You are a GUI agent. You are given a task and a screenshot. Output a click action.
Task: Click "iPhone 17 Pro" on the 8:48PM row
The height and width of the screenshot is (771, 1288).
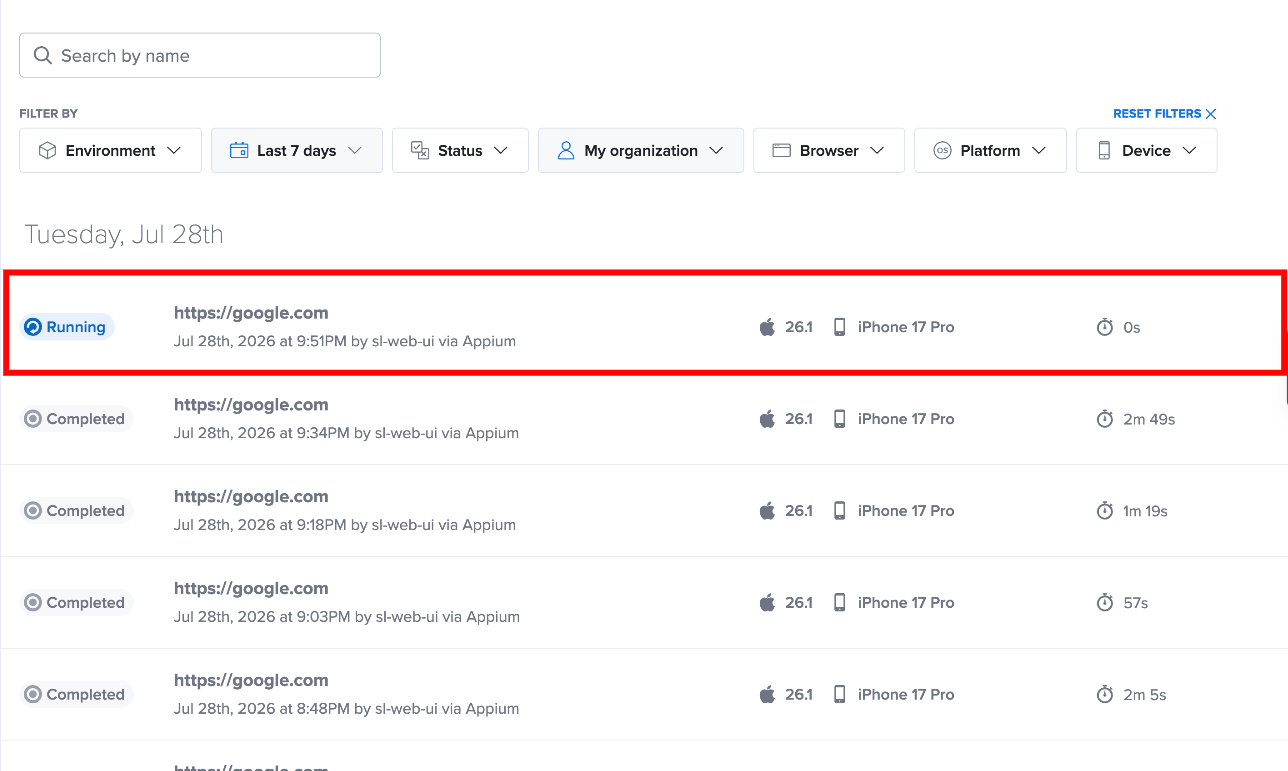pos(906,695)
